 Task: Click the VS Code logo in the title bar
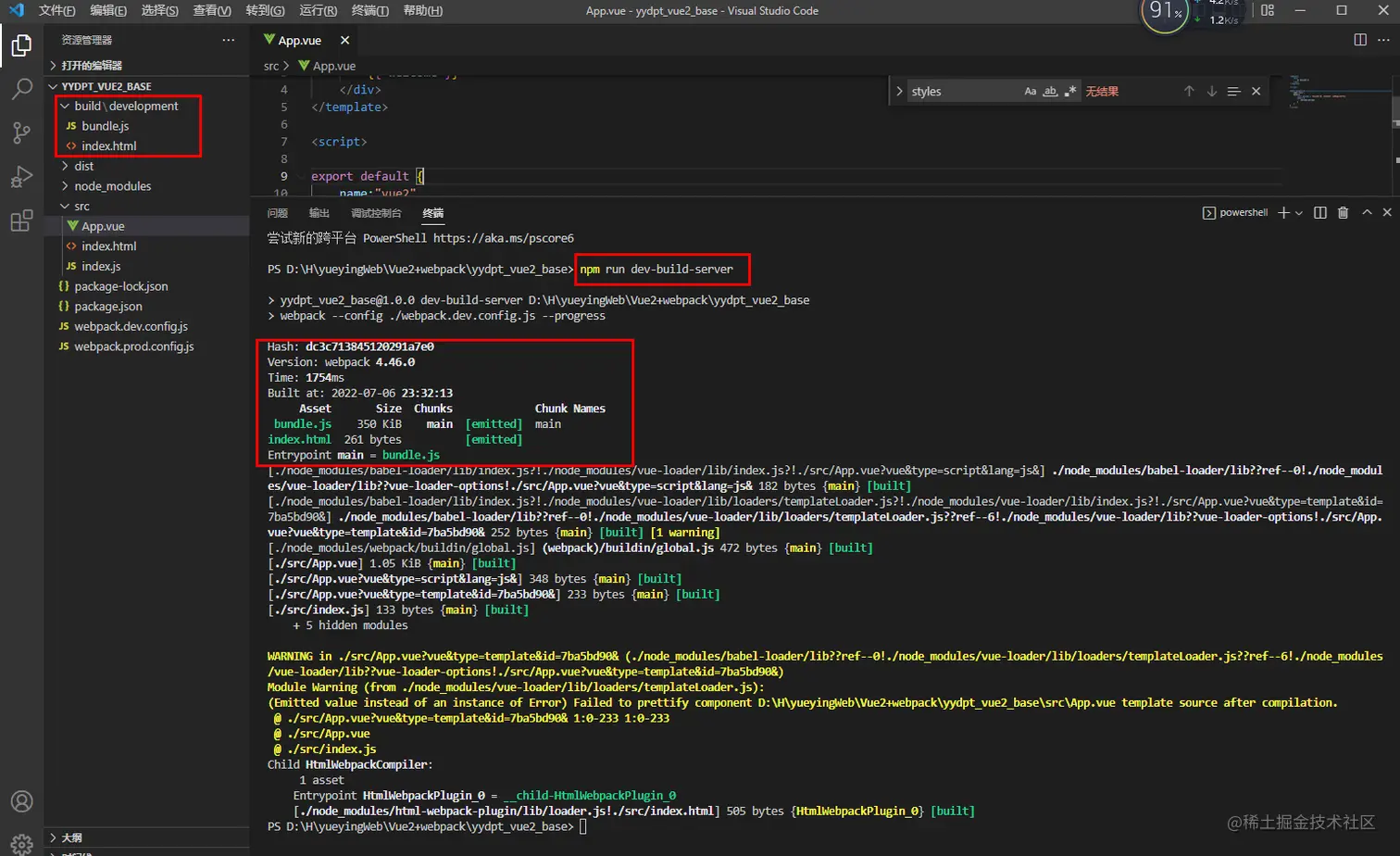16,10
